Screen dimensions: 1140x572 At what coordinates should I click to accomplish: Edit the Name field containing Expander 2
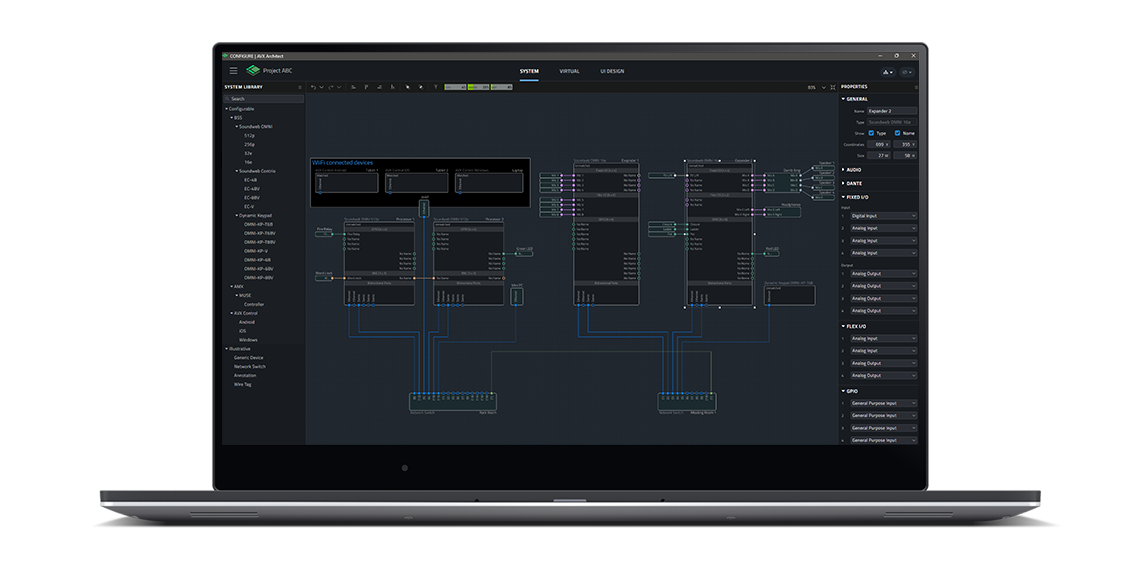891,111
